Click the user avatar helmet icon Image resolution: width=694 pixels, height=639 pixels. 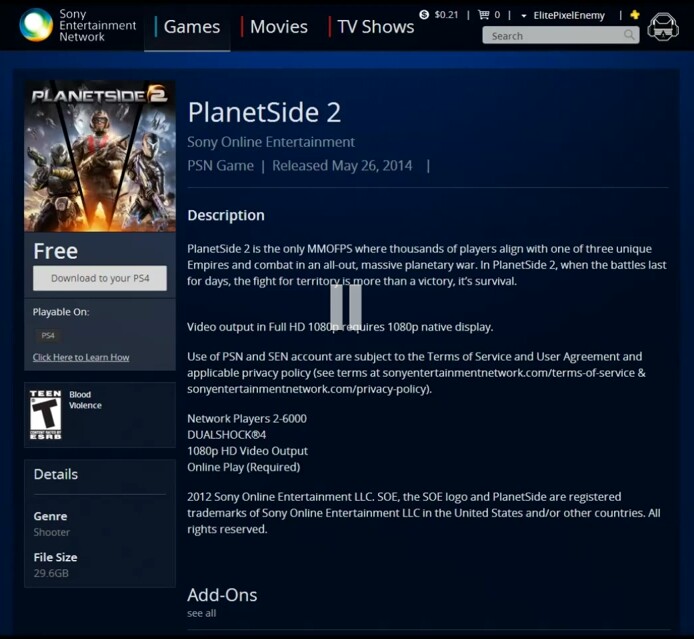coord(663,27)
